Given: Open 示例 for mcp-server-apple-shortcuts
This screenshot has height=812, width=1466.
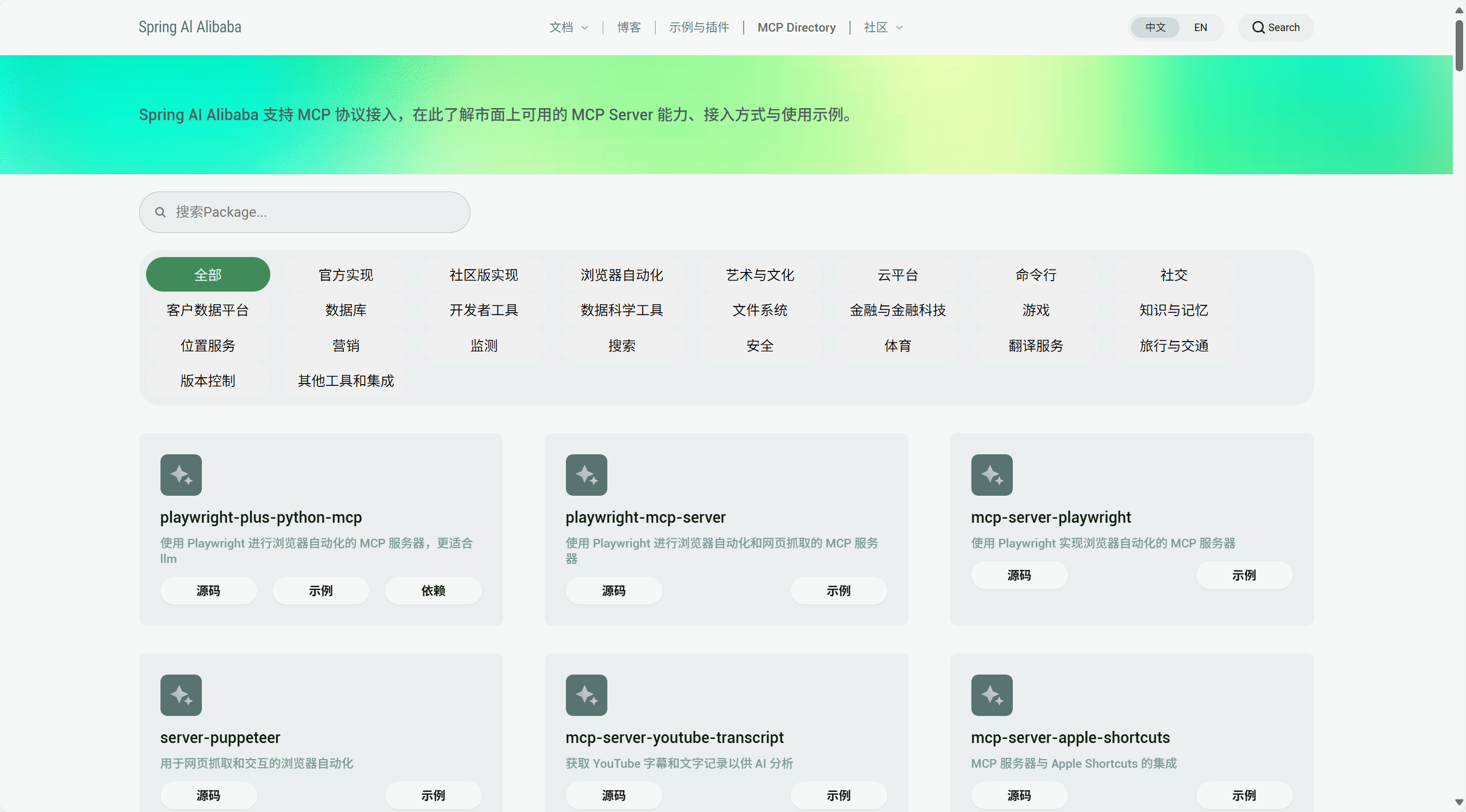Looking at the screenshot, I should tap(1244, 795).
